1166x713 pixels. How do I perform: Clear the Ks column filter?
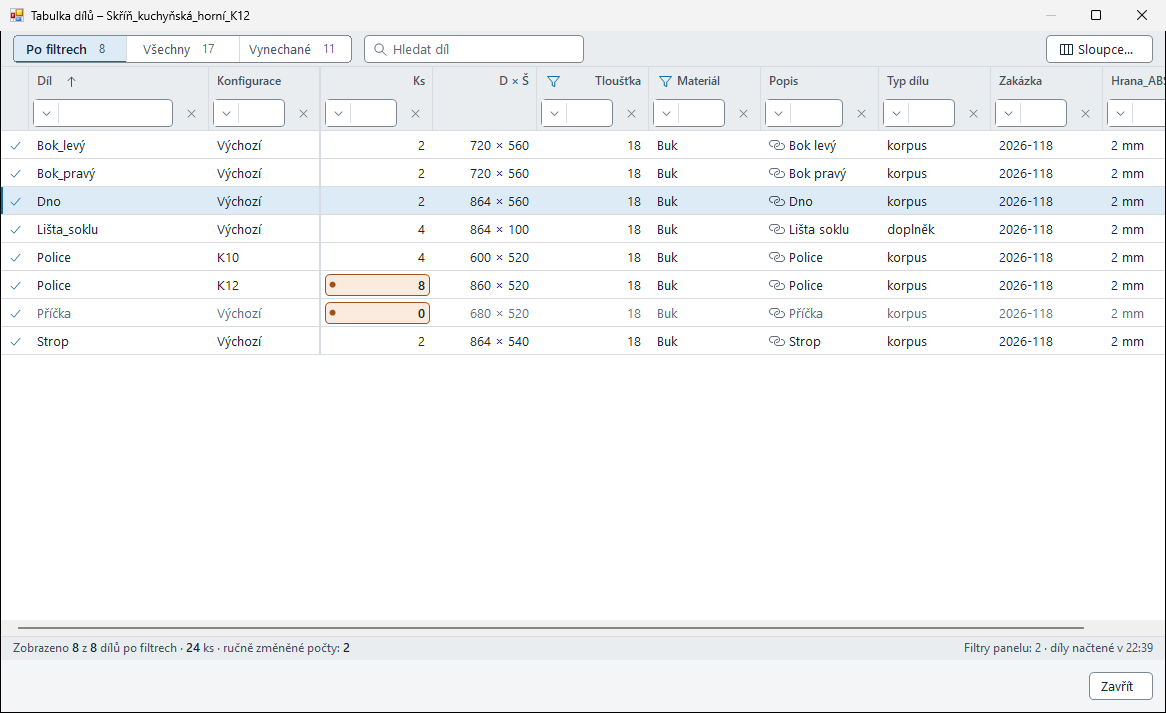416,114
